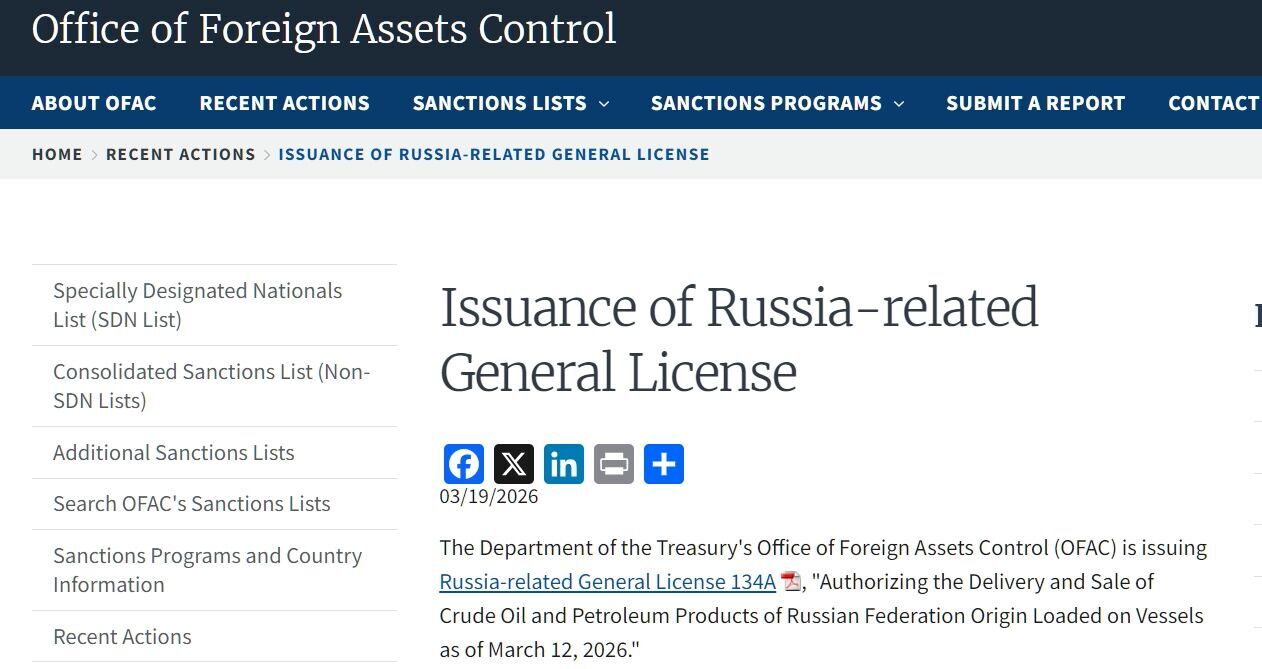This screenshot has width=1262, height=669.
Task: Share the license announcement on LinkedIn
Action: [563, 463]
